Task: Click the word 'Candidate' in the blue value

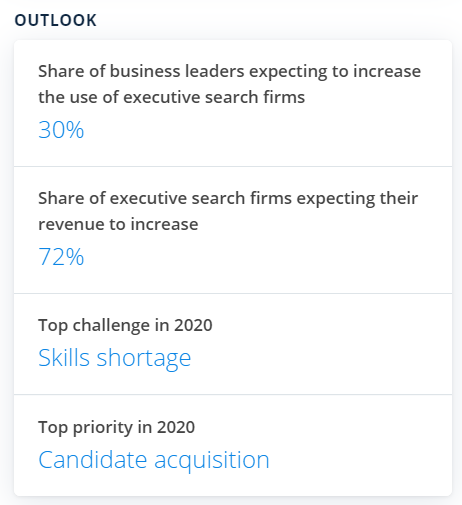Action: [93, 460]
